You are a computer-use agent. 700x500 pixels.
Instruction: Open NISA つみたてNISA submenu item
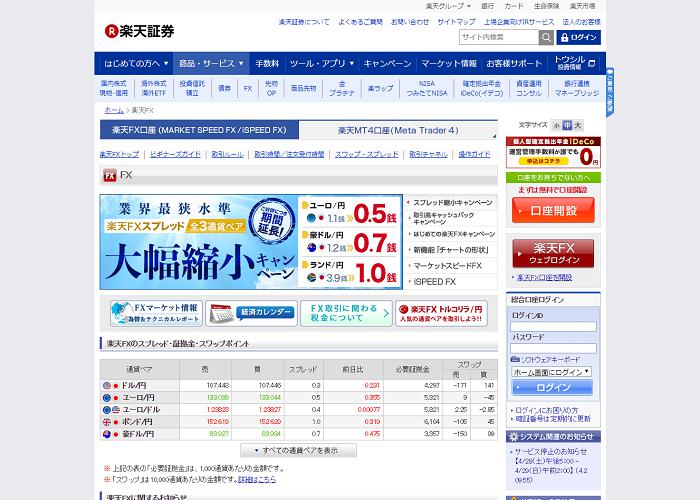(x=426, y=88)
